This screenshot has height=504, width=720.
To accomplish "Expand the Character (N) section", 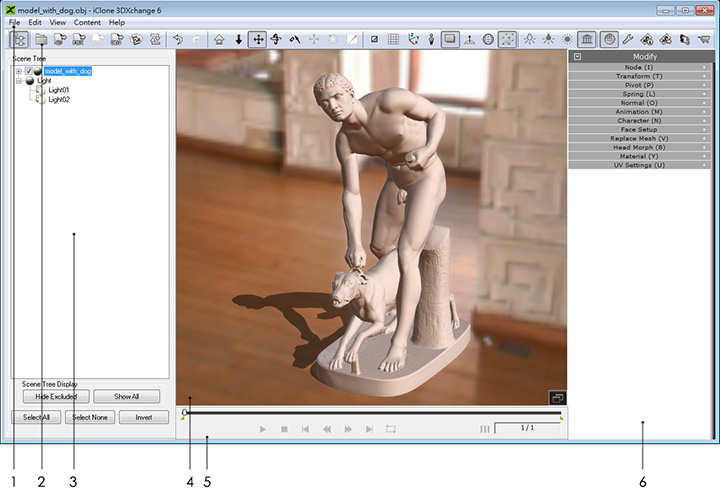I will coord(639,120).
